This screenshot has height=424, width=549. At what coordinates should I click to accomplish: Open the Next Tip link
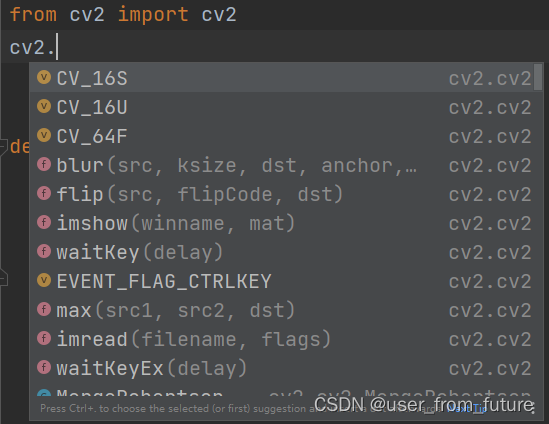[467, 408]
